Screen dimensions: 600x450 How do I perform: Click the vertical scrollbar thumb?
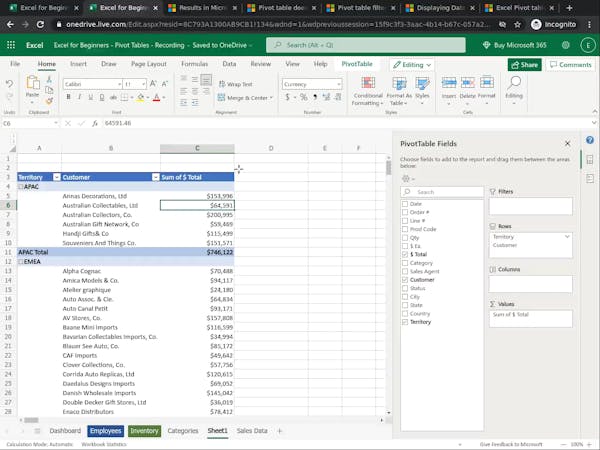(388, 168)
